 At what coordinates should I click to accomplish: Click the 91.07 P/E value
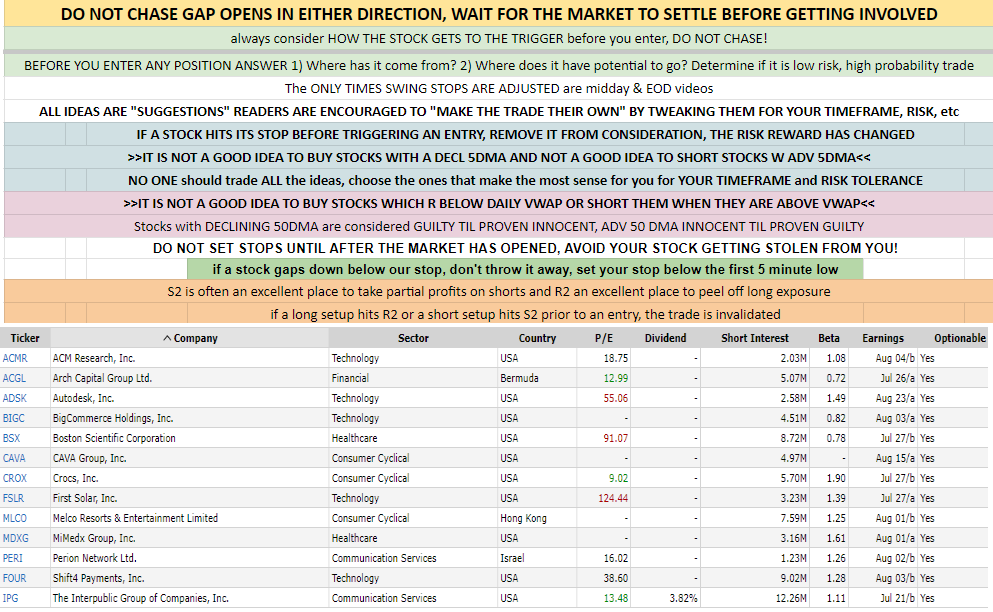[x=616, y=438]
